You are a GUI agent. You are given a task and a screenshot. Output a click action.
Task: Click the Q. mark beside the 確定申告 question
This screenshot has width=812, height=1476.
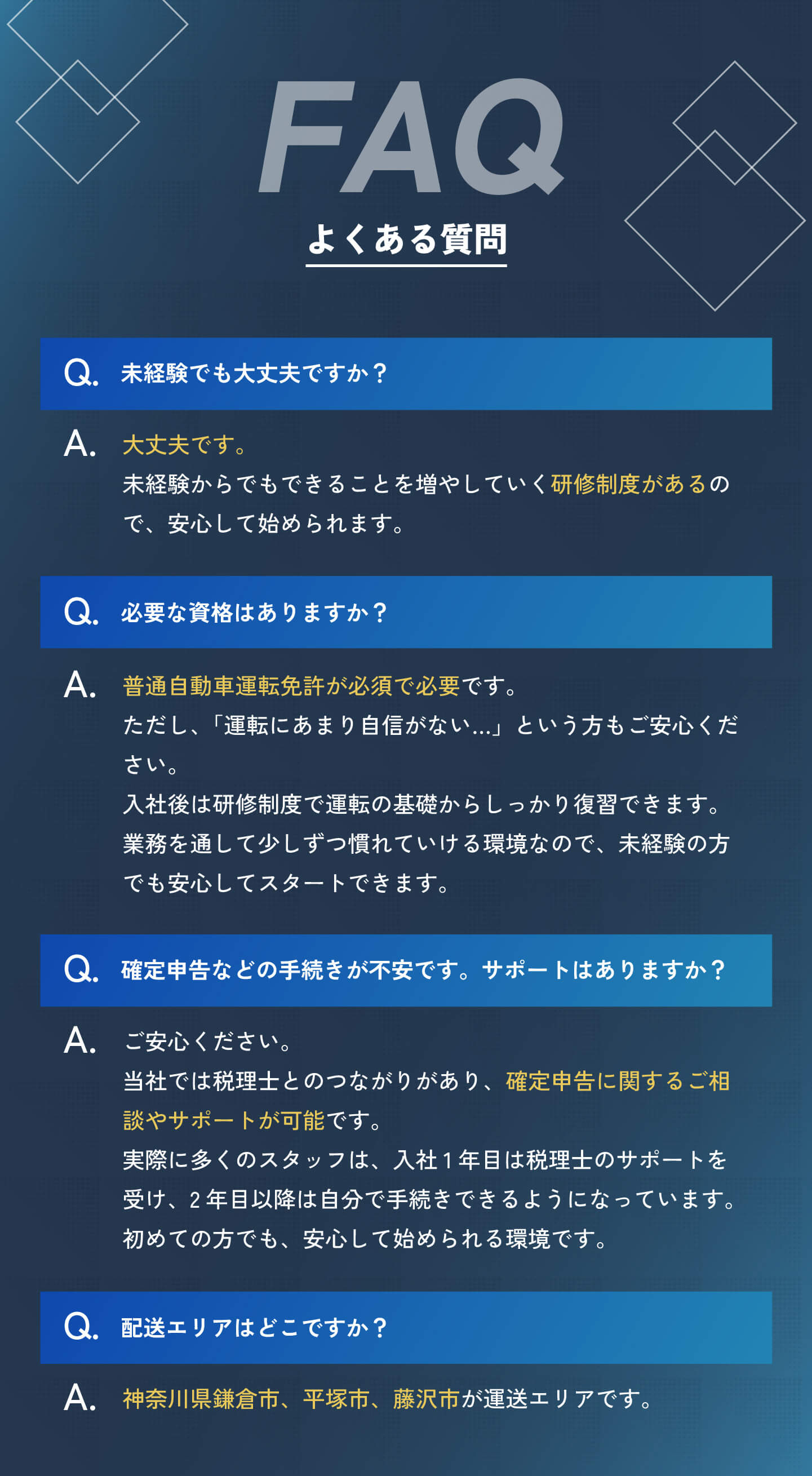pyautogui.click(x=81, y=969)
